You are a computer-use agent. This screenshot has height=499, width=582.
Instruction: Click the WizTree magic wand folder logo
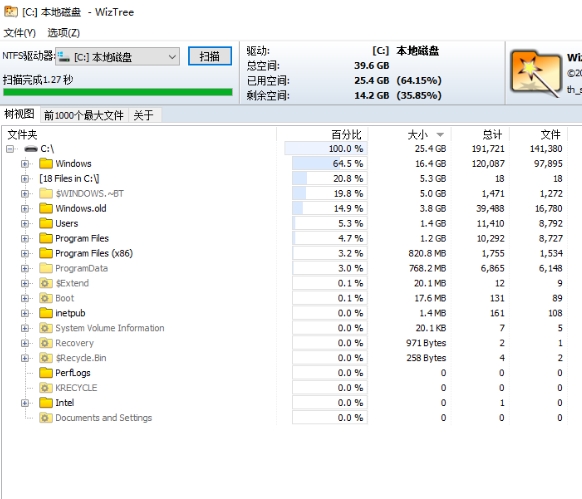536,74
